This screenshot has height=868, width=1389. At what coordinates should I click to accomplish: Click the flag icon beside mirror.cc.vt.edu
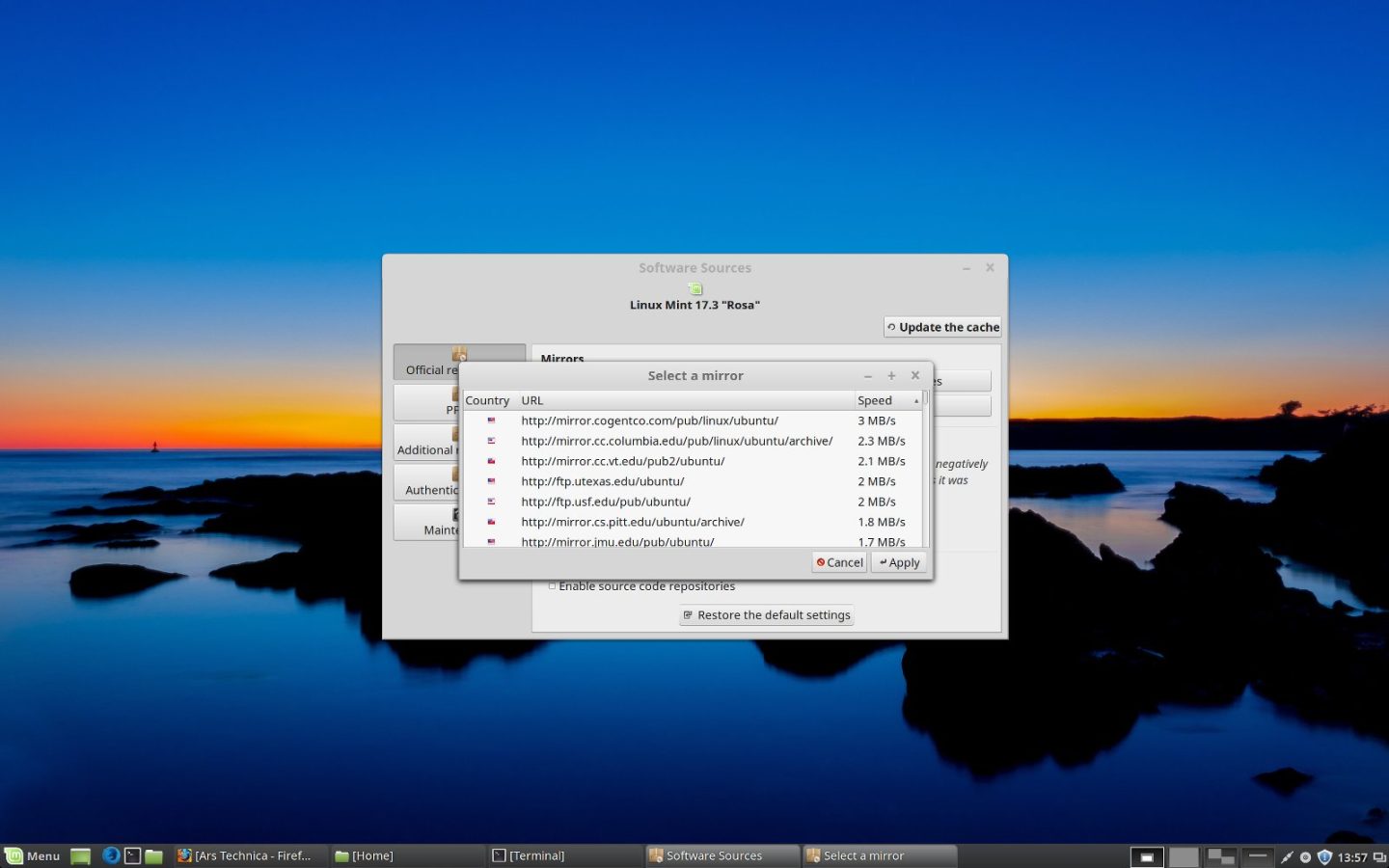click(492, 461)
